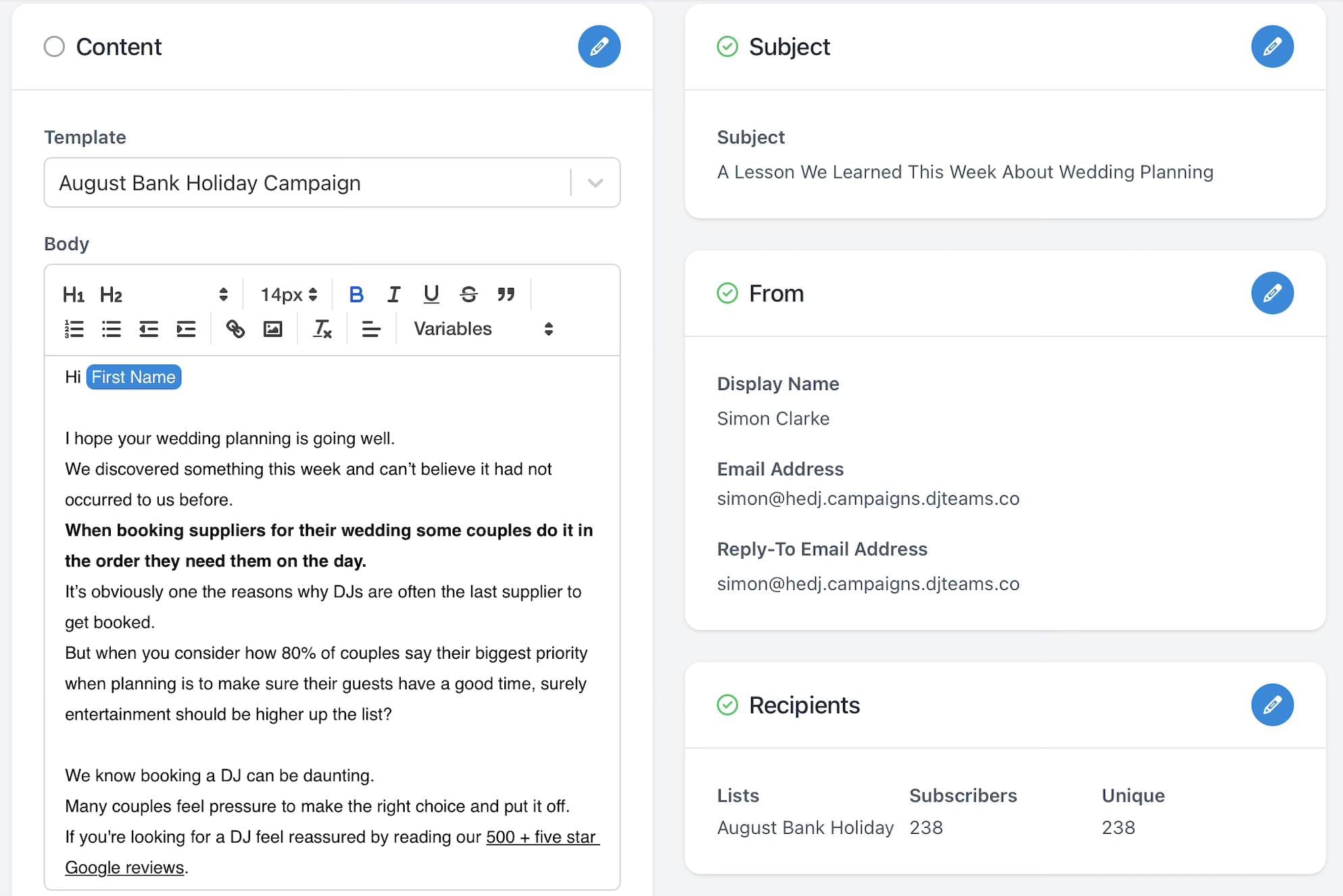The image size is (1343, 896).
Task: Create a bulleted list in the editor
Action: tap(111, 329)
